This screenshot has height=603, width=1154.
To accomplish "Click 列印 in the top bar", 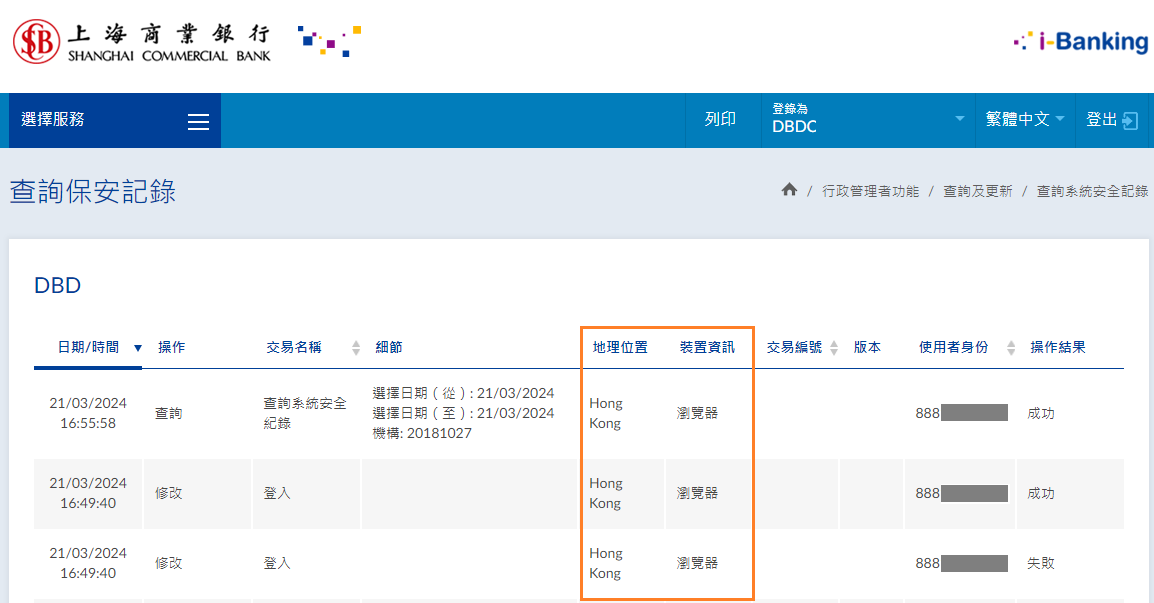I will point(720,120).
